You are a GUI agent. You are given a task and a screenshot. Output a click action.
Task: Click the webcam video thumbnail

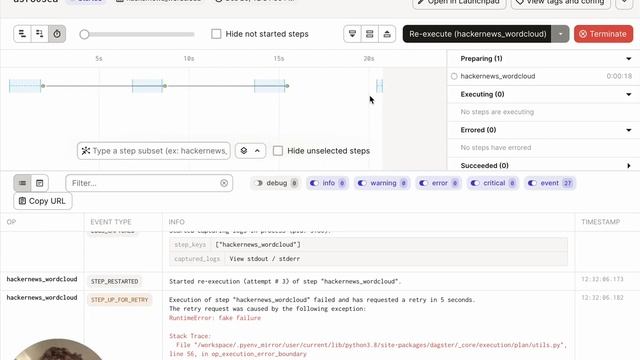[x=58, y=349]
